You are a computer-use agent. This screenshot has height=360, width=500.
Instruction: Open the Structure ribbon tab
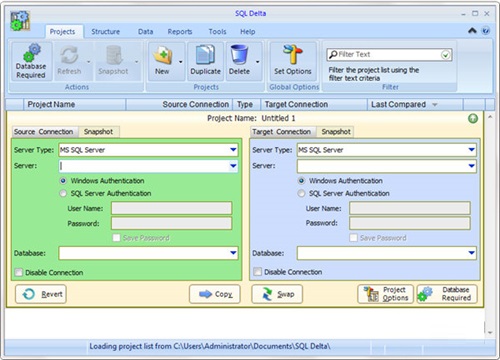point(105,32)
